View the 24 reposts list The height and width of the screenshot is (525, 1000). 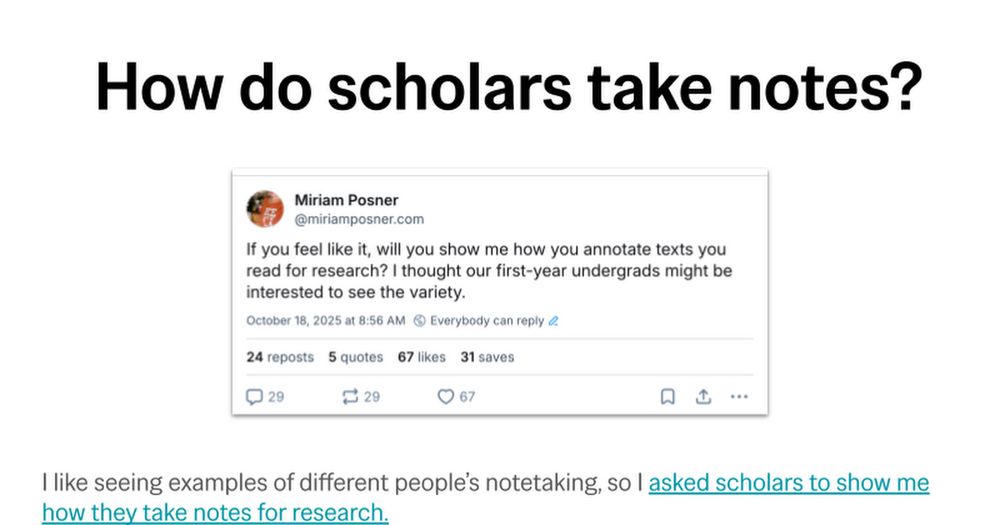click(280, 357)
